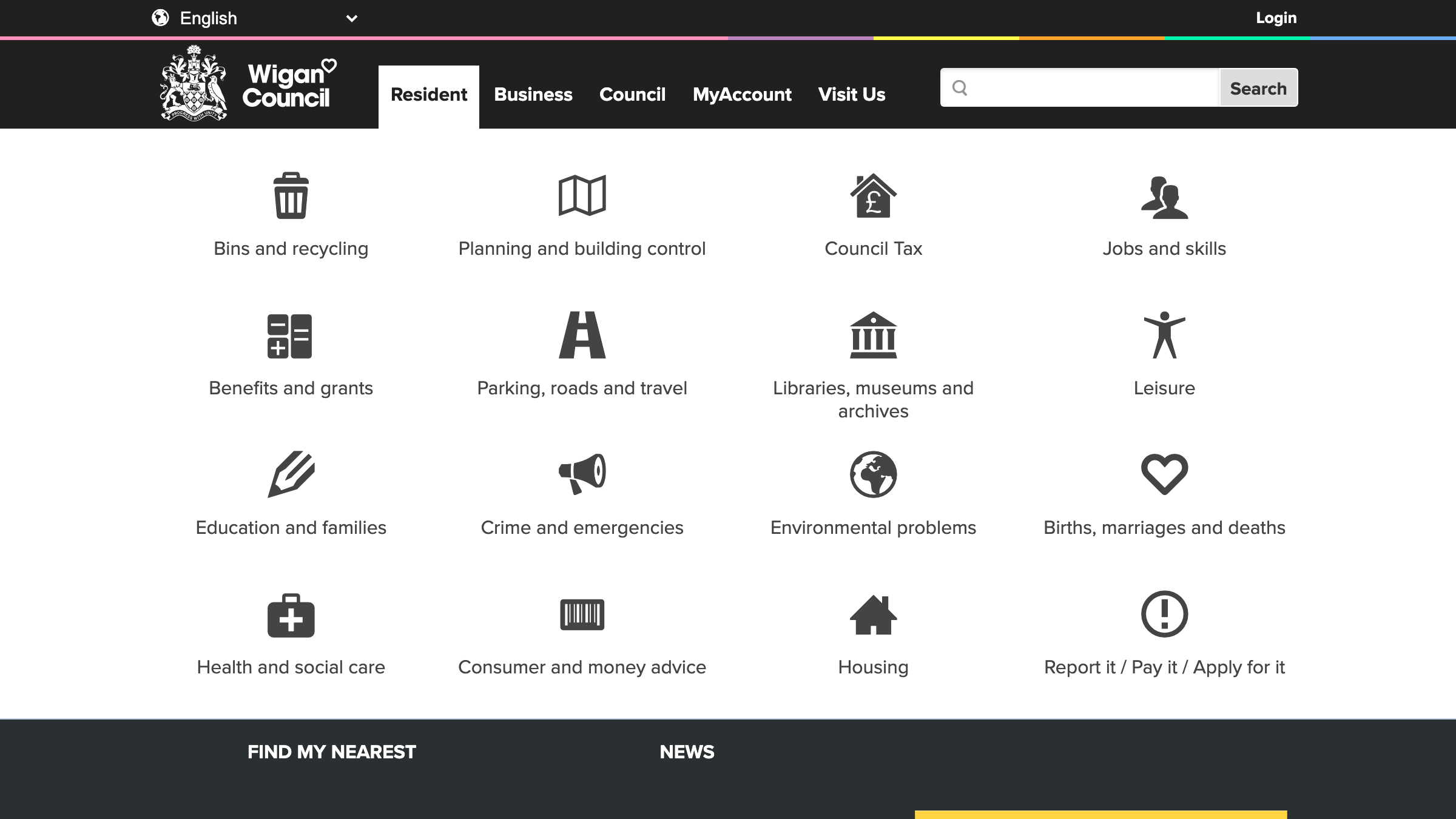Select the exclamation Report it icon
Image resolution: width=1456 pixels, height=819 pixels.
click(1164, 614)
